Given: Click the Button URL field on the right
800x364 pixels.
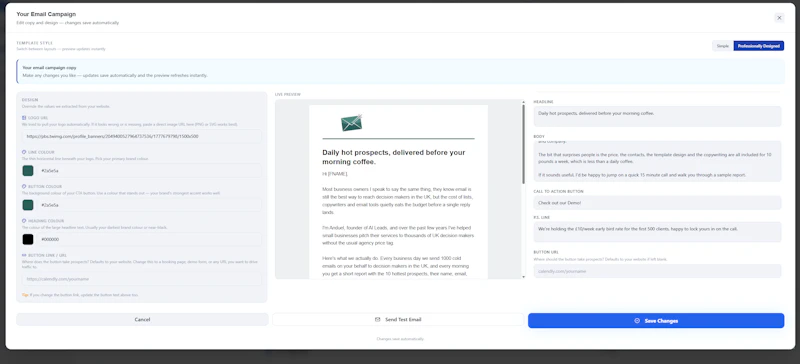Looking at the screenshot, I should pyautogui.click(x=657, y=271).
